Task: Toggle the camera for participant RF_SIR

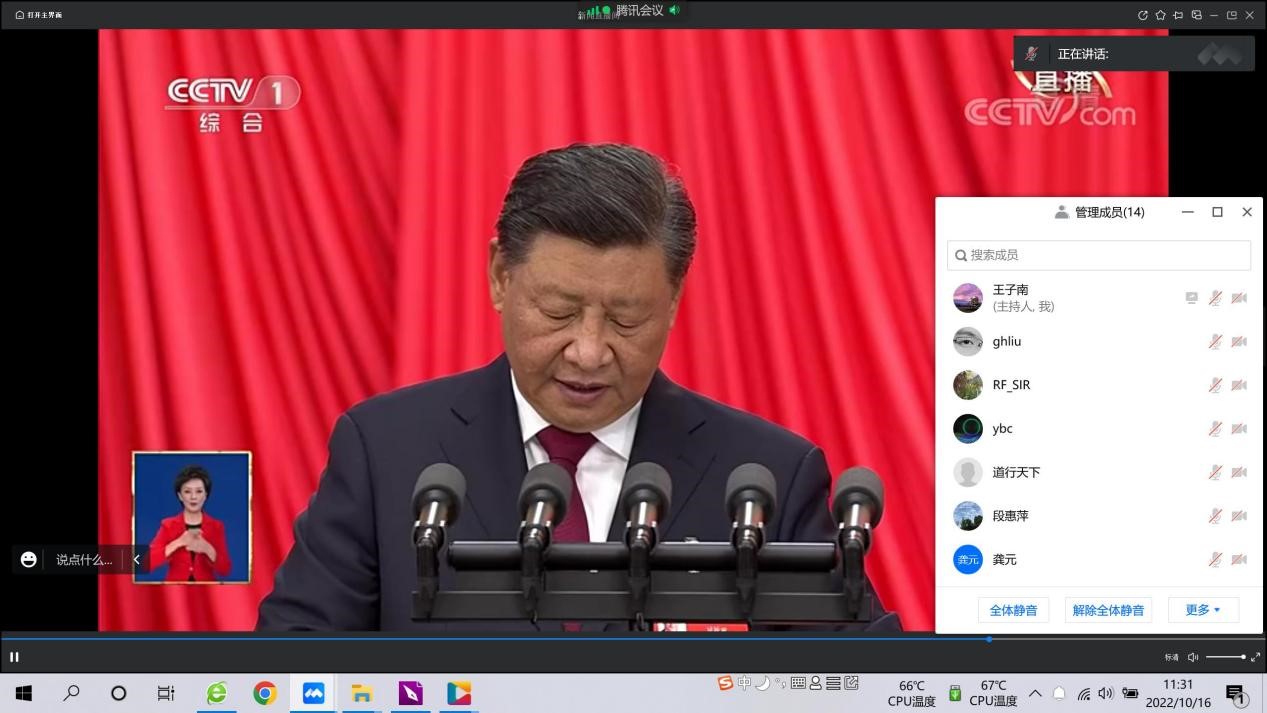Action: click(x=1239, y=385)
